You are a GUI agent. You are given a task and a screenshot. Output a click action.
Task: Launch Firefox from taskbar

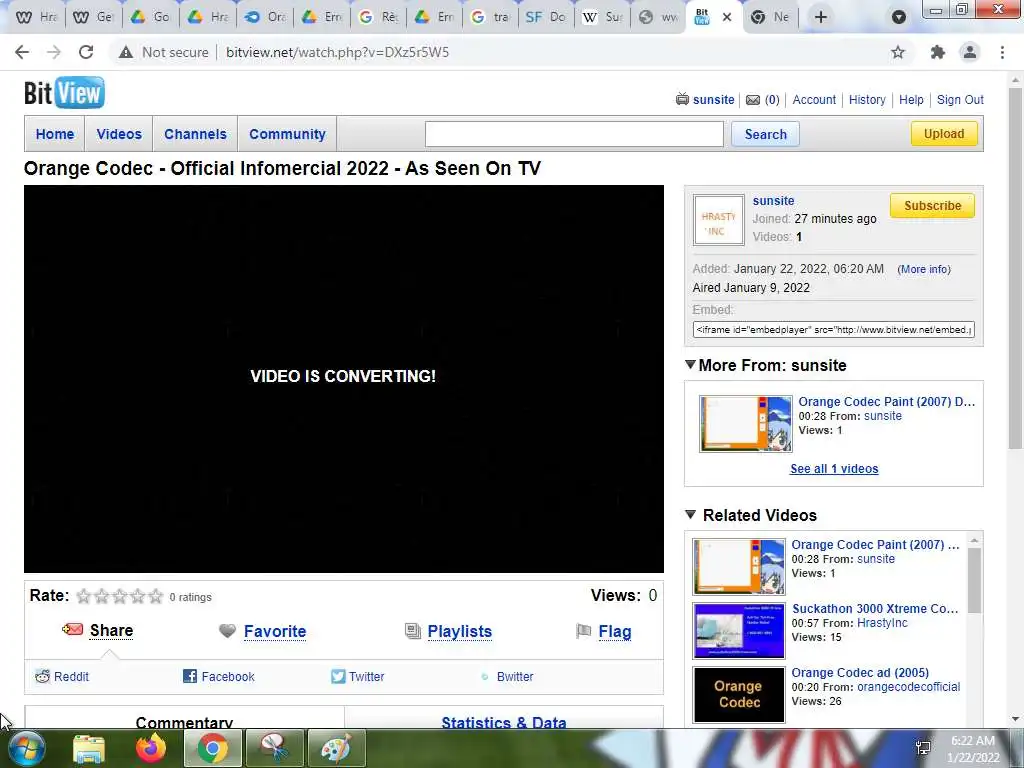tap(151, 748)
